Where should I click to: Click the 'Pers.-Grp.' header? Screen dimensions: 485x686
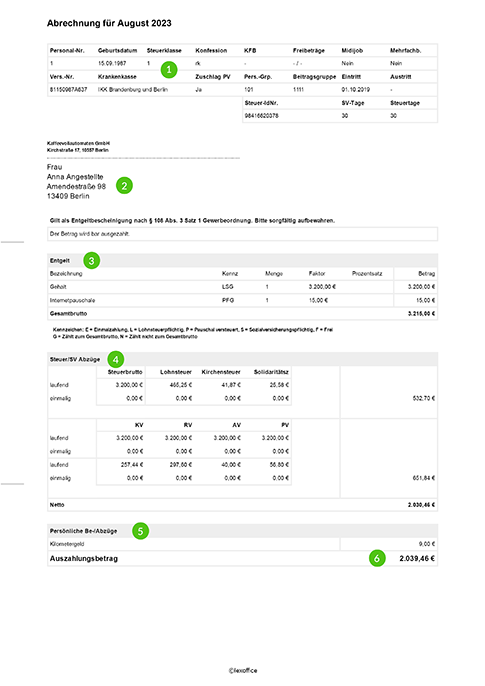(258, 77)
